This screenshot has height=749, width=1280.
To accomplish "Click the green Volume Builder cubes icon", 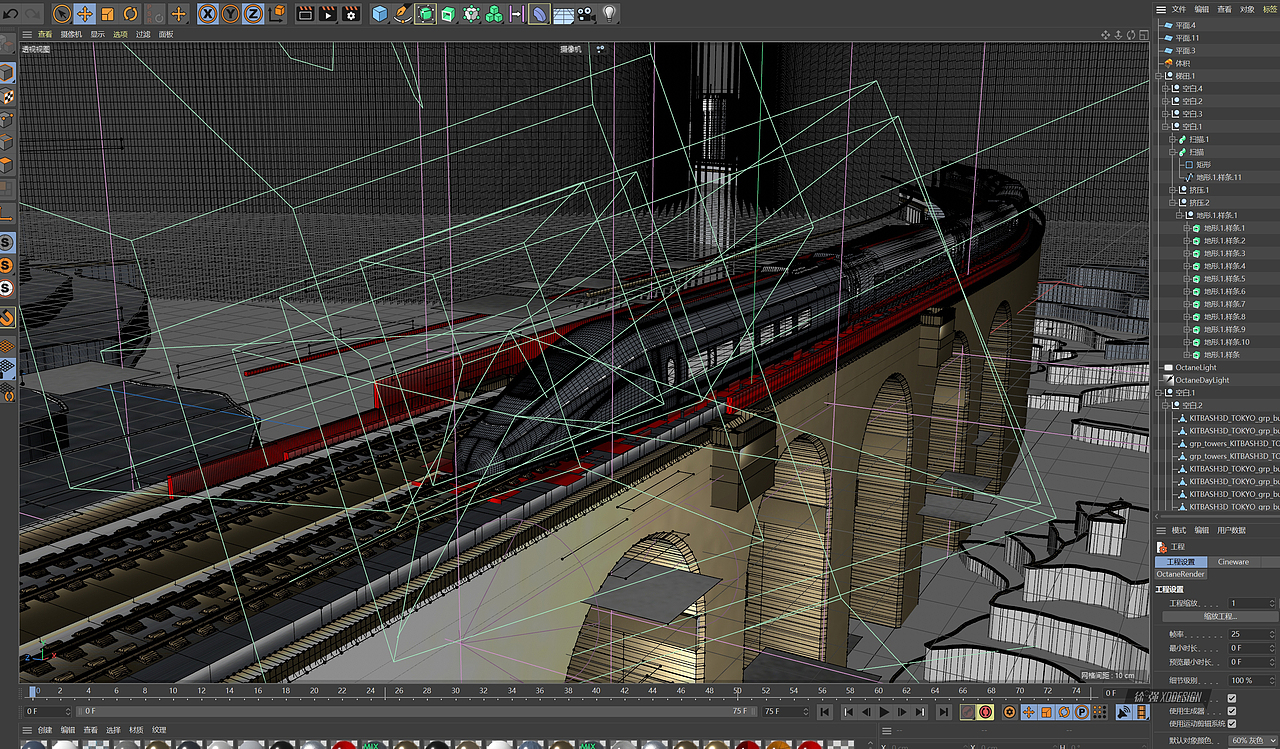I will (493, 14).
